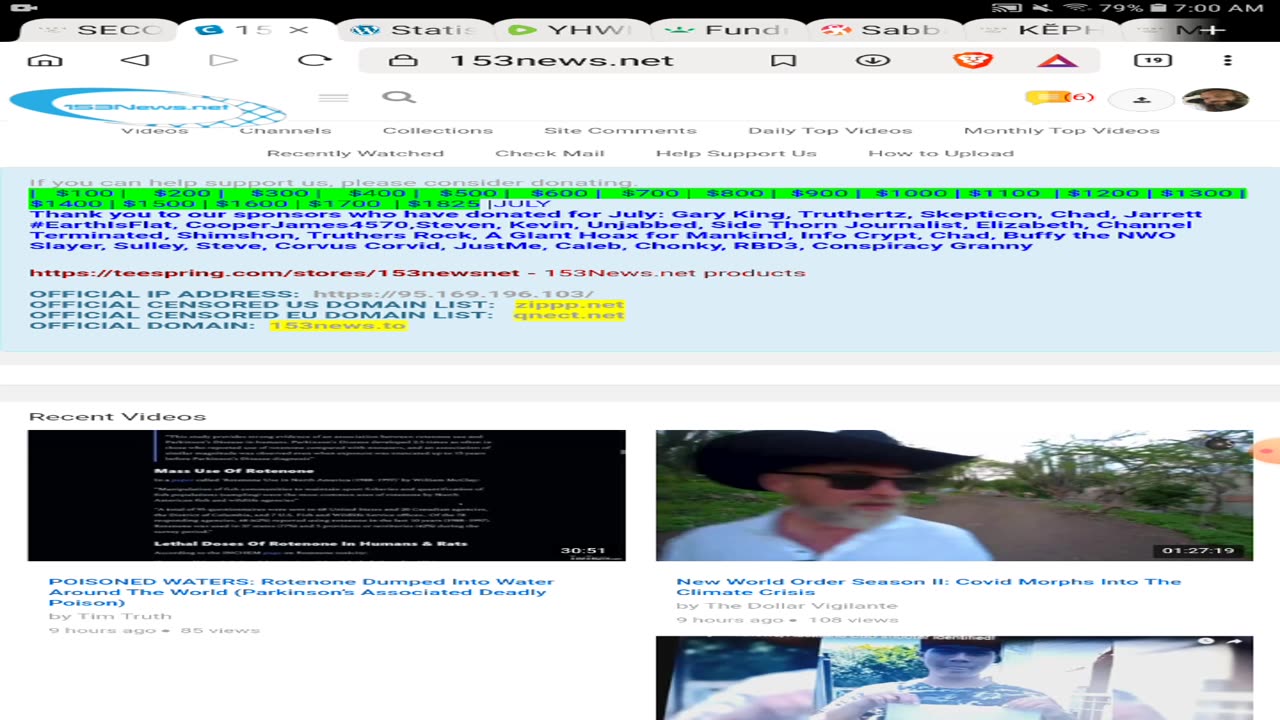Open New World Order Season II title
1280x720 pixels.
928,586
